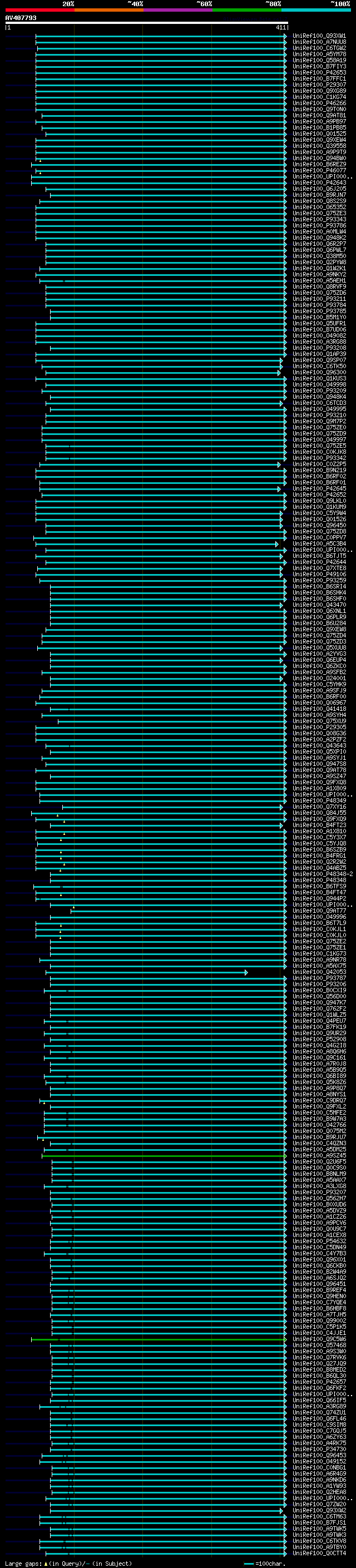Select hit label UniRef100_A9TWK3
Viewport: 356px width, 1568px height.
[x=319, y=1535]
